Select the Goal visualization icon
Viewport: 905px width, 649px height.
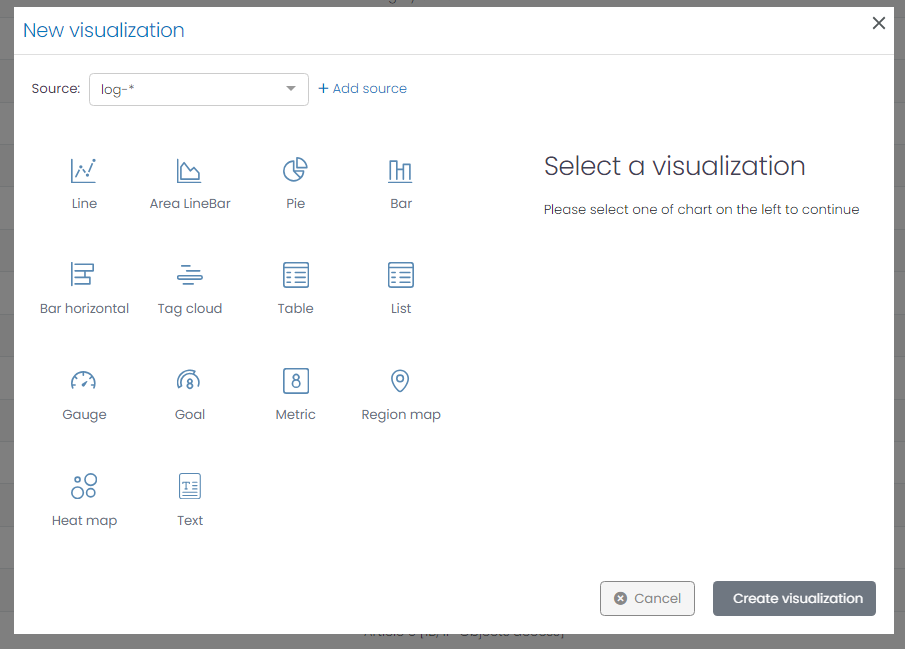(x=189, y=380)
